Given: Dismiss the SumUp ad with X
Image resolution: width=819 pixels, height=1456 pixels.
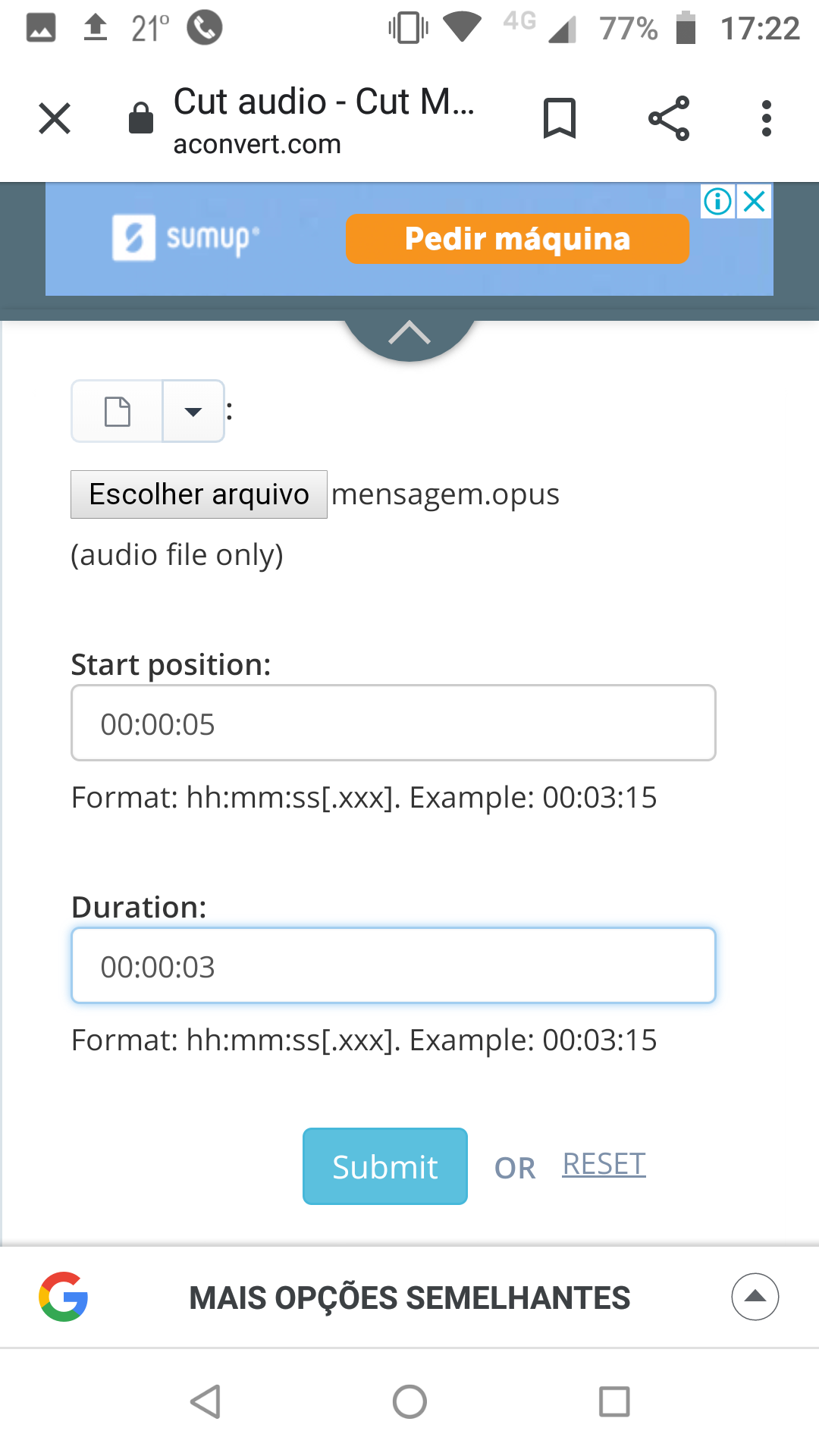Looking at the screenshot, I should point(755,201).
